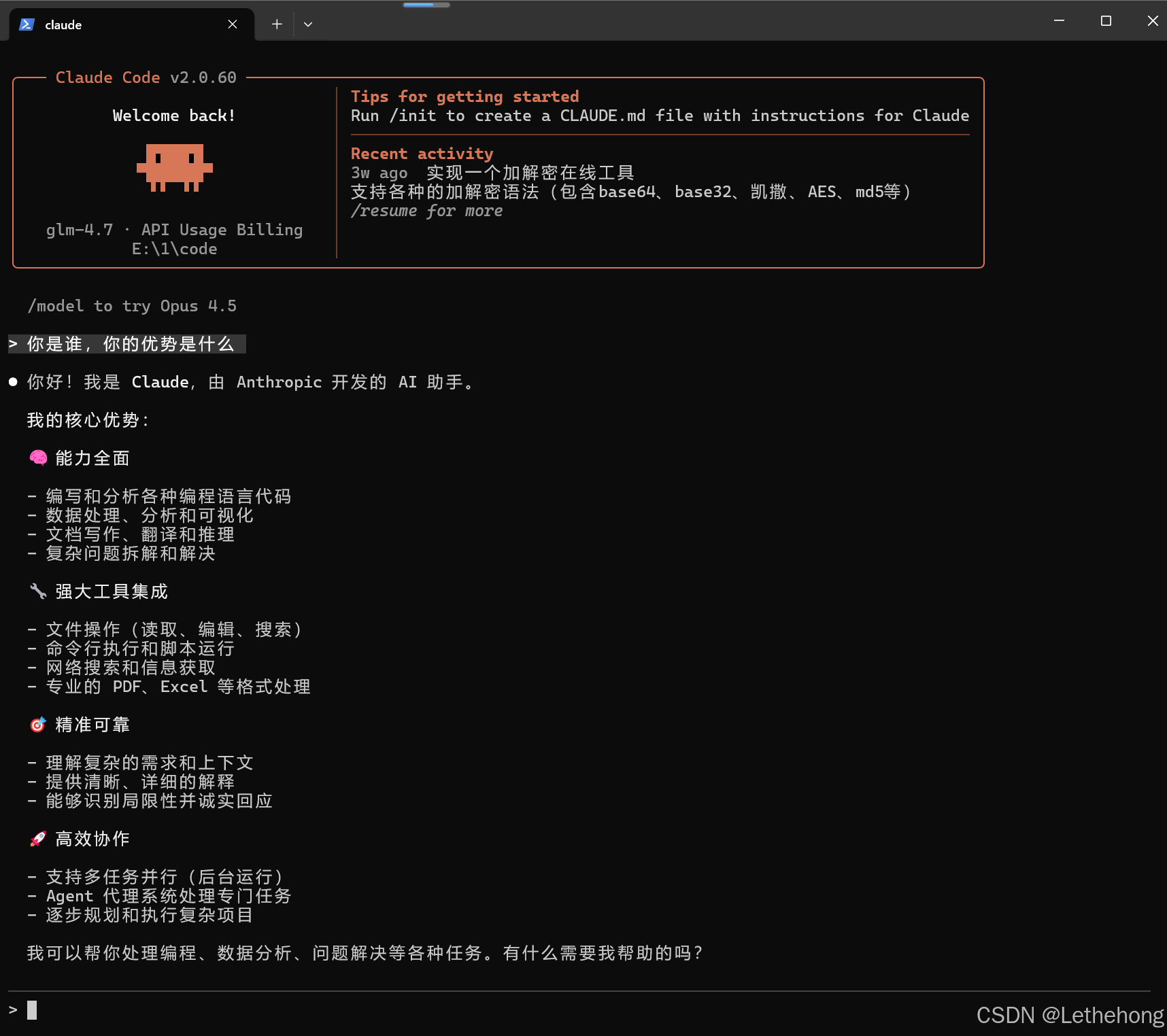Click the '我的核心优势：' line

[88, 420]
